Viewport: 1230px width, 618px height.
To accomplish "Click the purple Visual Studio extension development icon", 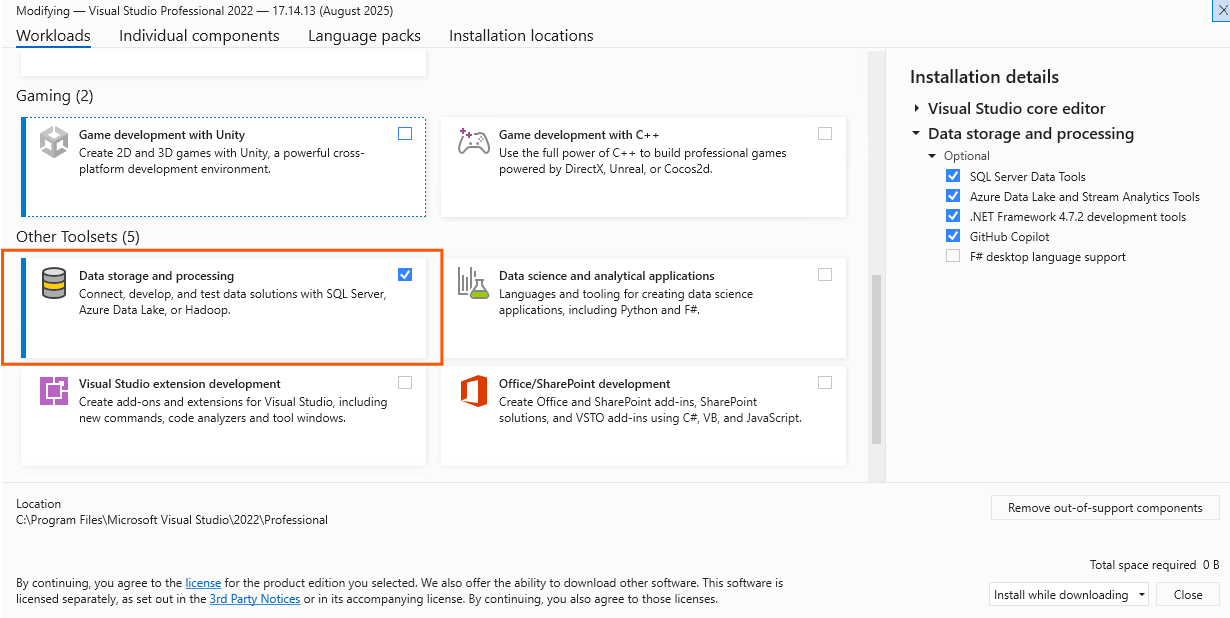I will pyautogui.click(x=54, y=391).
